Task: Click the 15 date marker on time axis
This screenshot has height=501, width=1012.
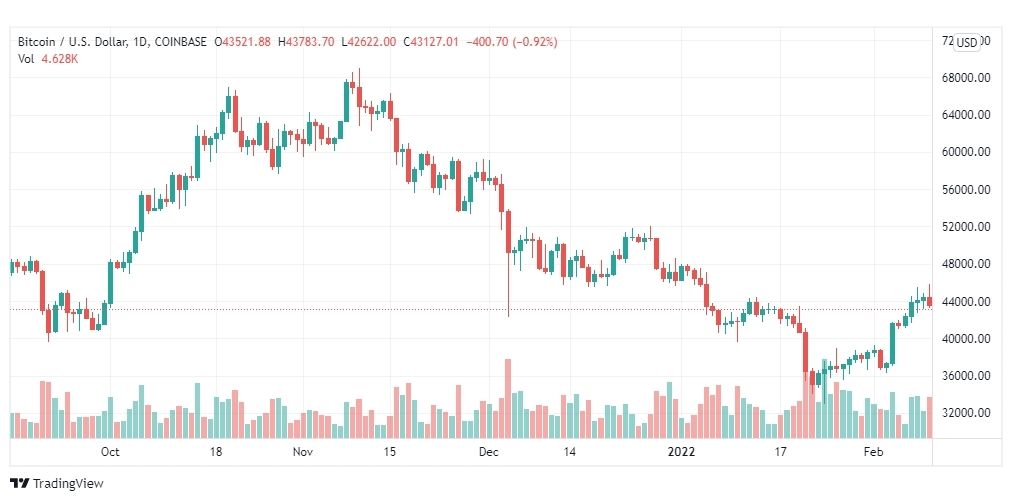Action: pos(389,452)
